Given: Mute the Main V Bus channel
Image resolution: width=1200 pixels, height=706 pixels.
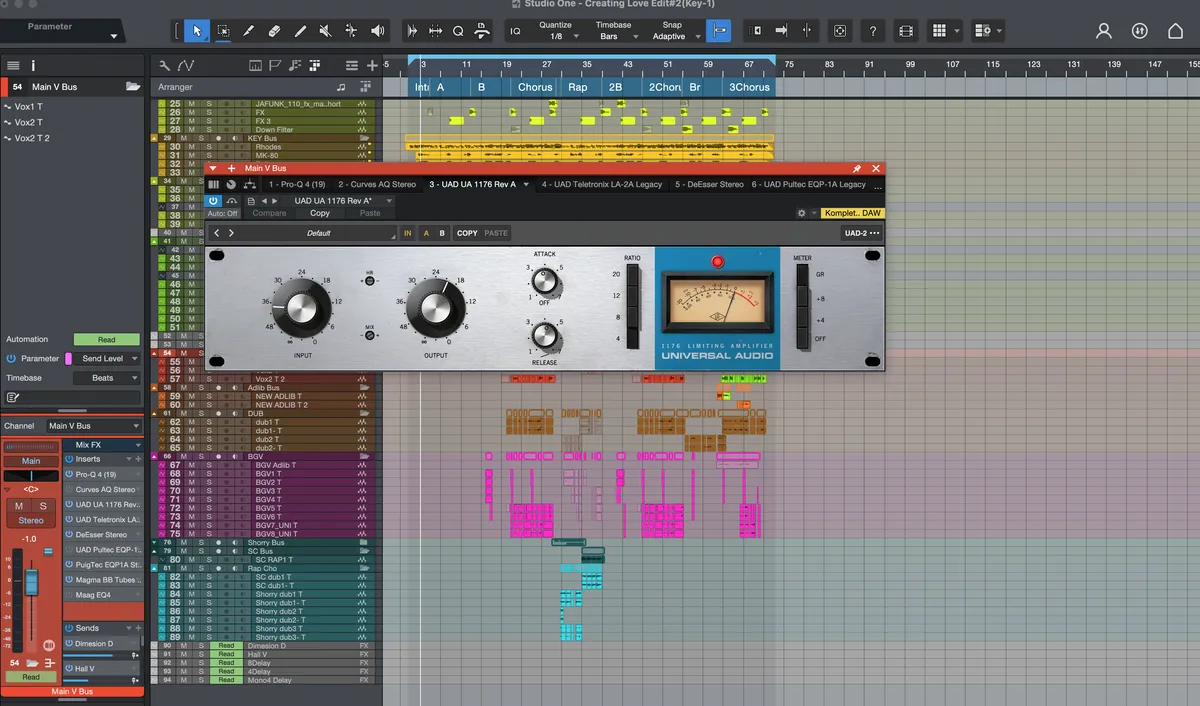Looking at the screenshot, I should click(19, 506).
